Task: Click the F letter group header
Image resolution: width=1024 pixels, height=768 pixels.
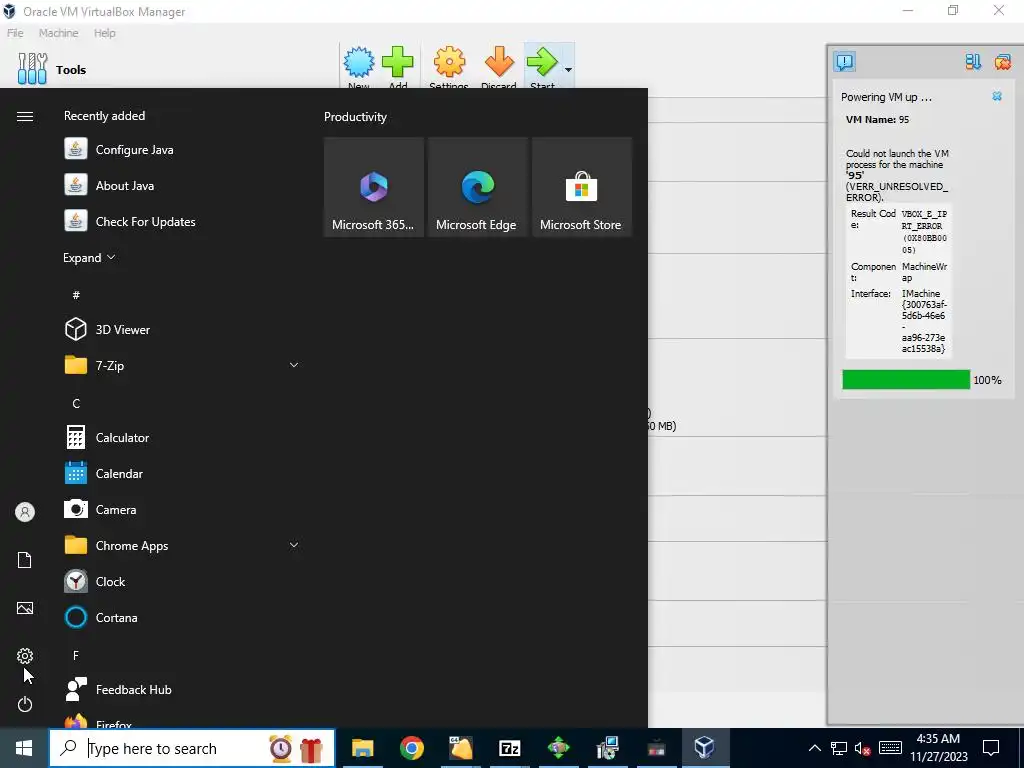Action: tap(76, 655)
